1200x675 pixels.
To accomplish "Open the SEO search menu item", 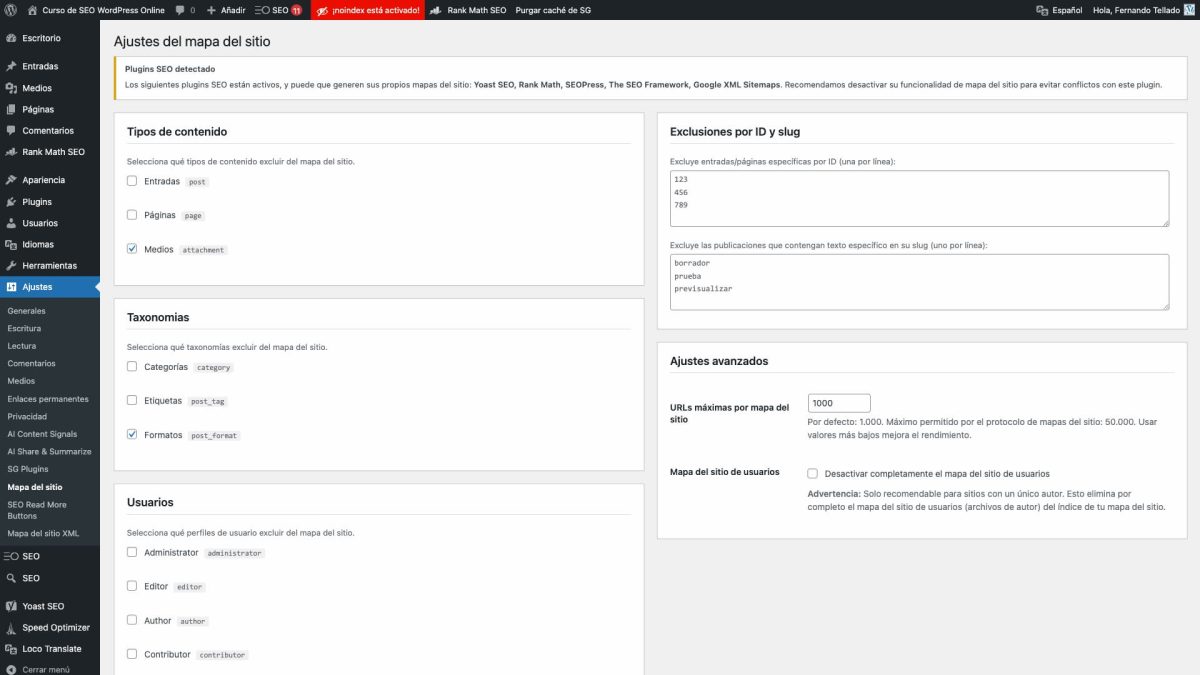I will 31,577.
